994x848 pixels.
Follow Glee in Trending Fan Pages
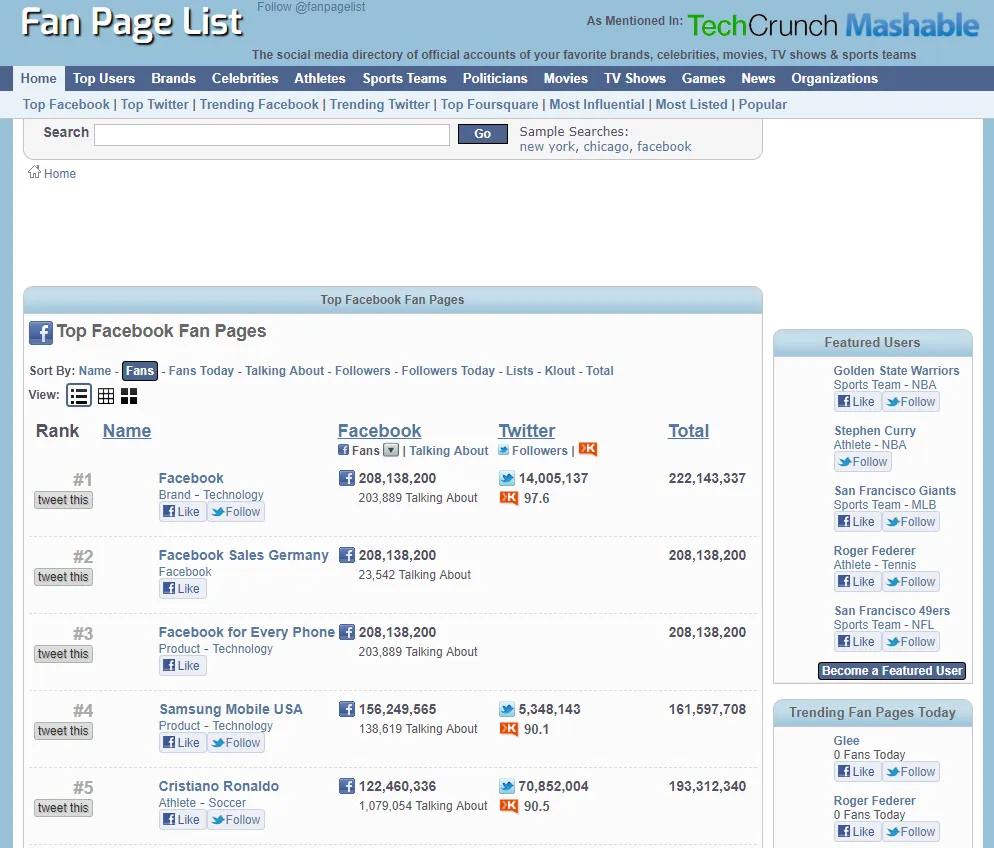(x=911, y=771)
